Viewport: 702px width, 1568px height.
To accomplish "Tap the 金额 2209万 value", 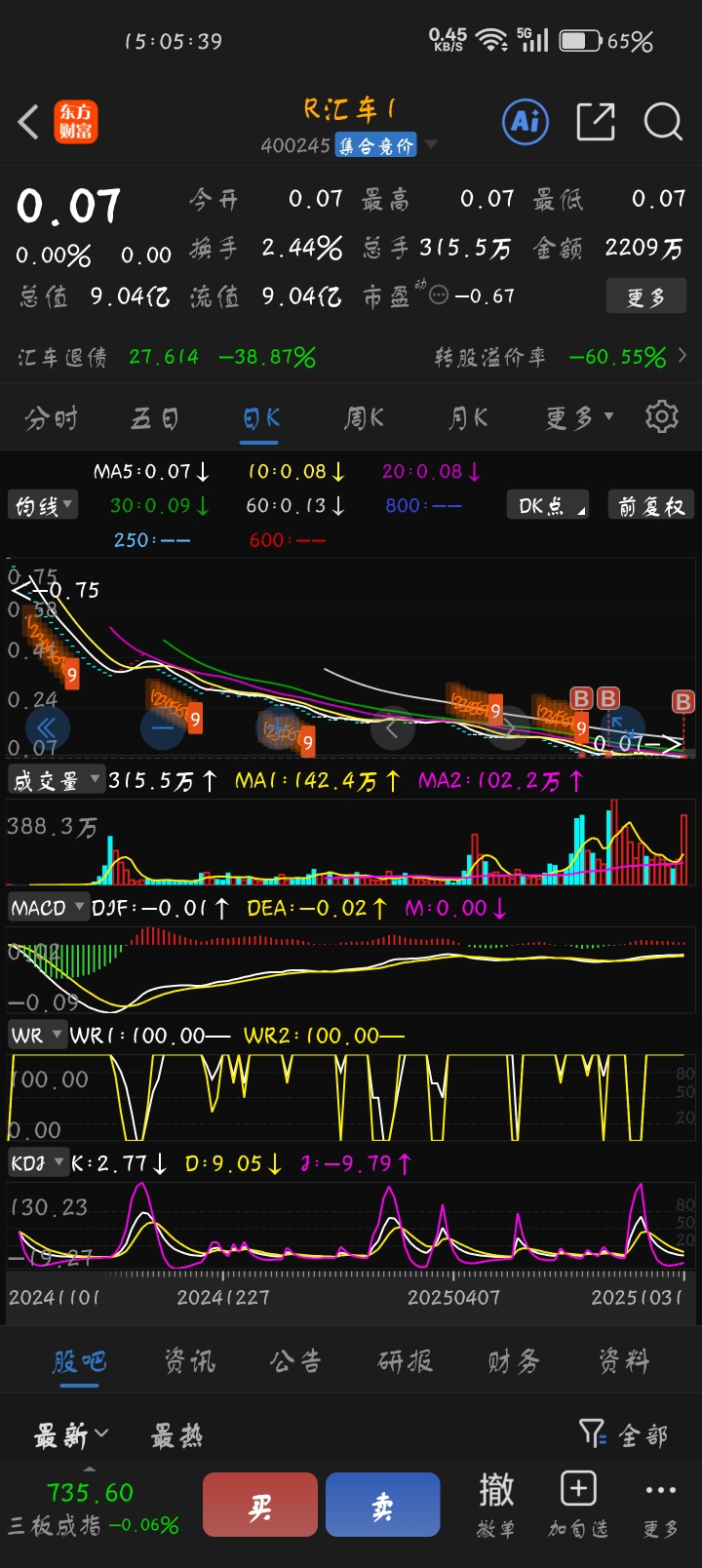I will click(643, 248).
